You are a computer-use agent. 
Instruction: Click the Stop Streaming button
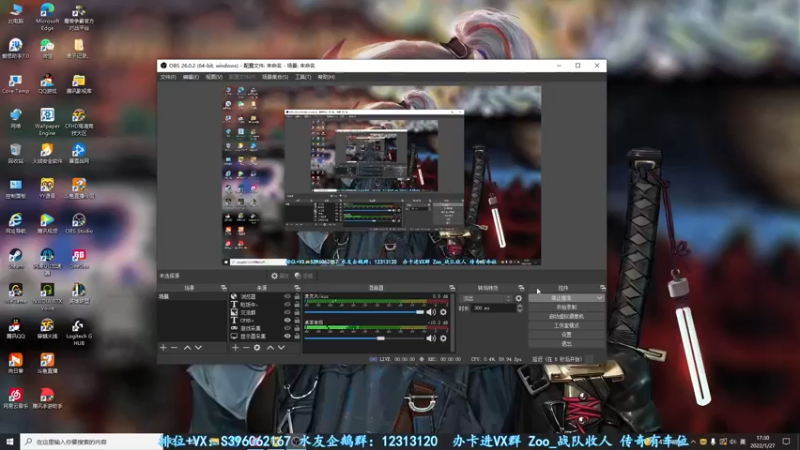coord(561,298)
